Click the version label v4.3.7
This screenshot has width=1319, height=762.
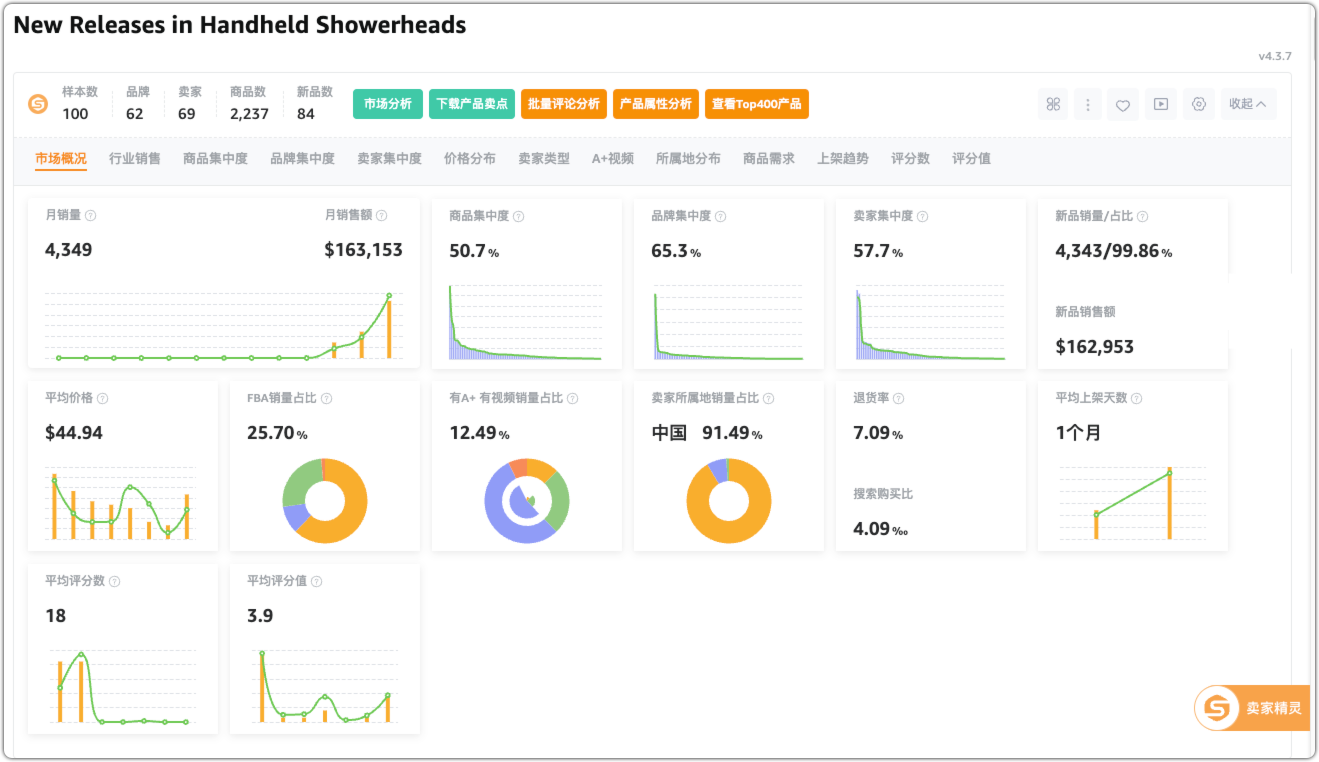click(x=1275, y=56)
